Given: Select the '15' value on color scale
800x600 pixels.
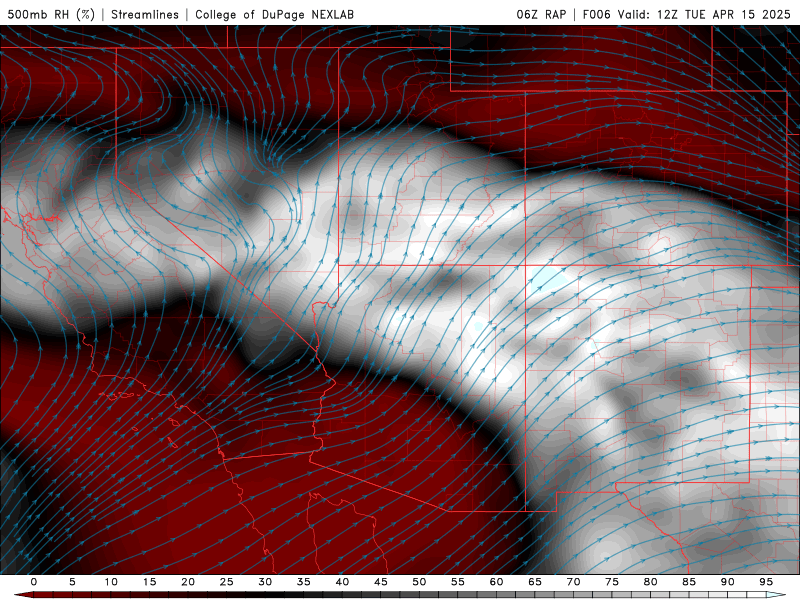Looking at the screenshot, I should 149,582.
